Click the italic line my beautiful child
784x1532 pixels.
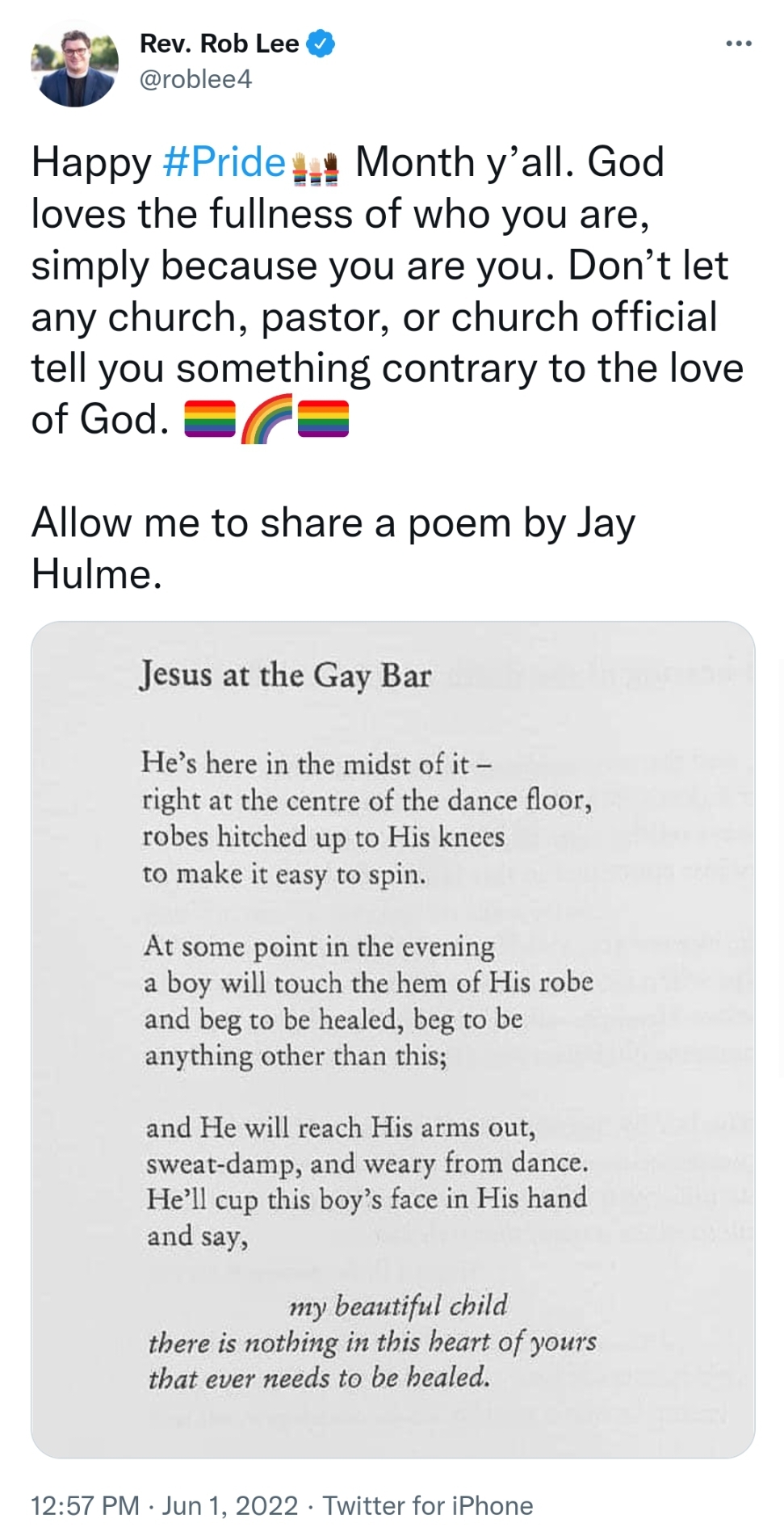(399, 1306)
